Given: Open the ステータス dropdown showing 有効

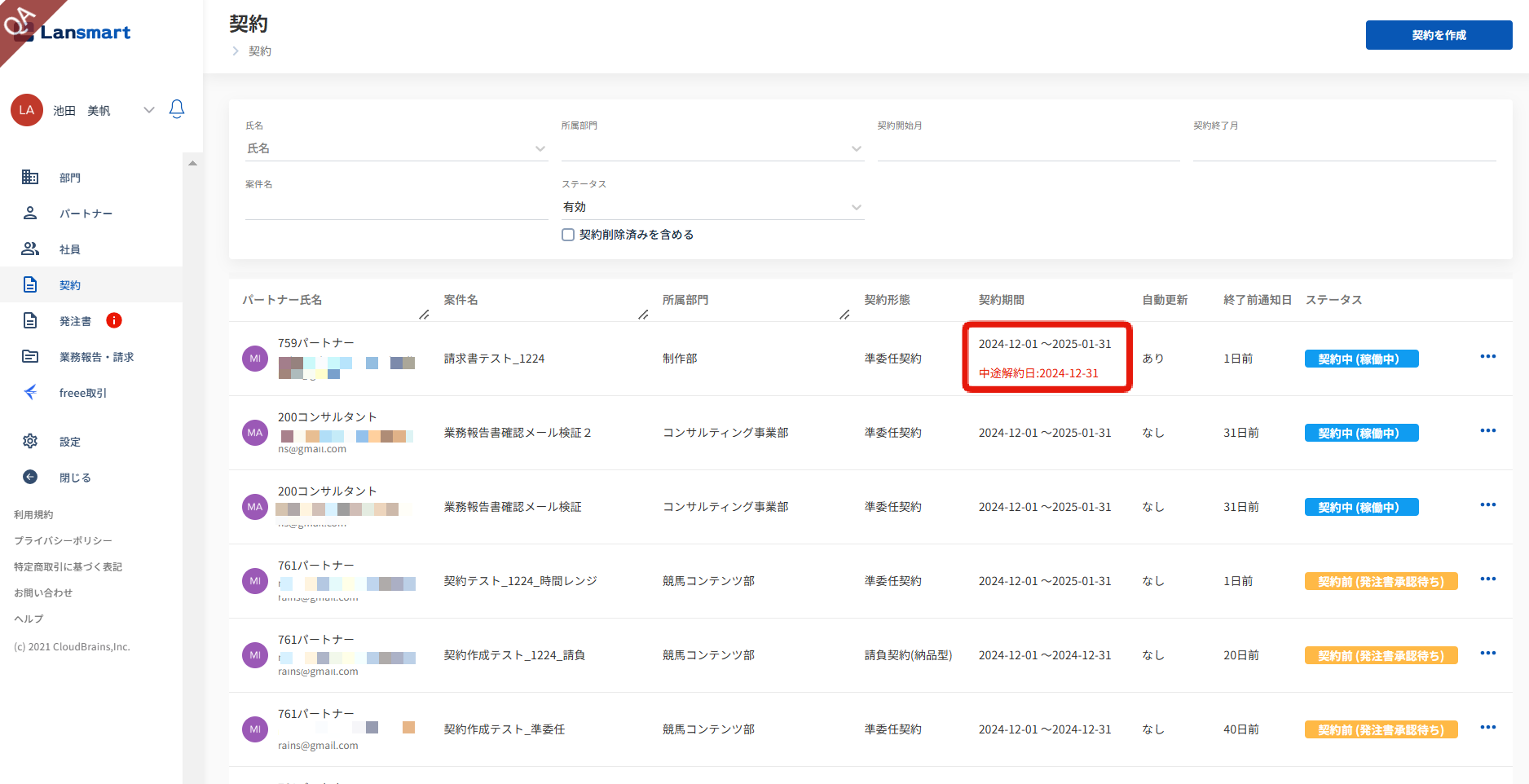Looking at the screenshot, I should pos(856,207).
